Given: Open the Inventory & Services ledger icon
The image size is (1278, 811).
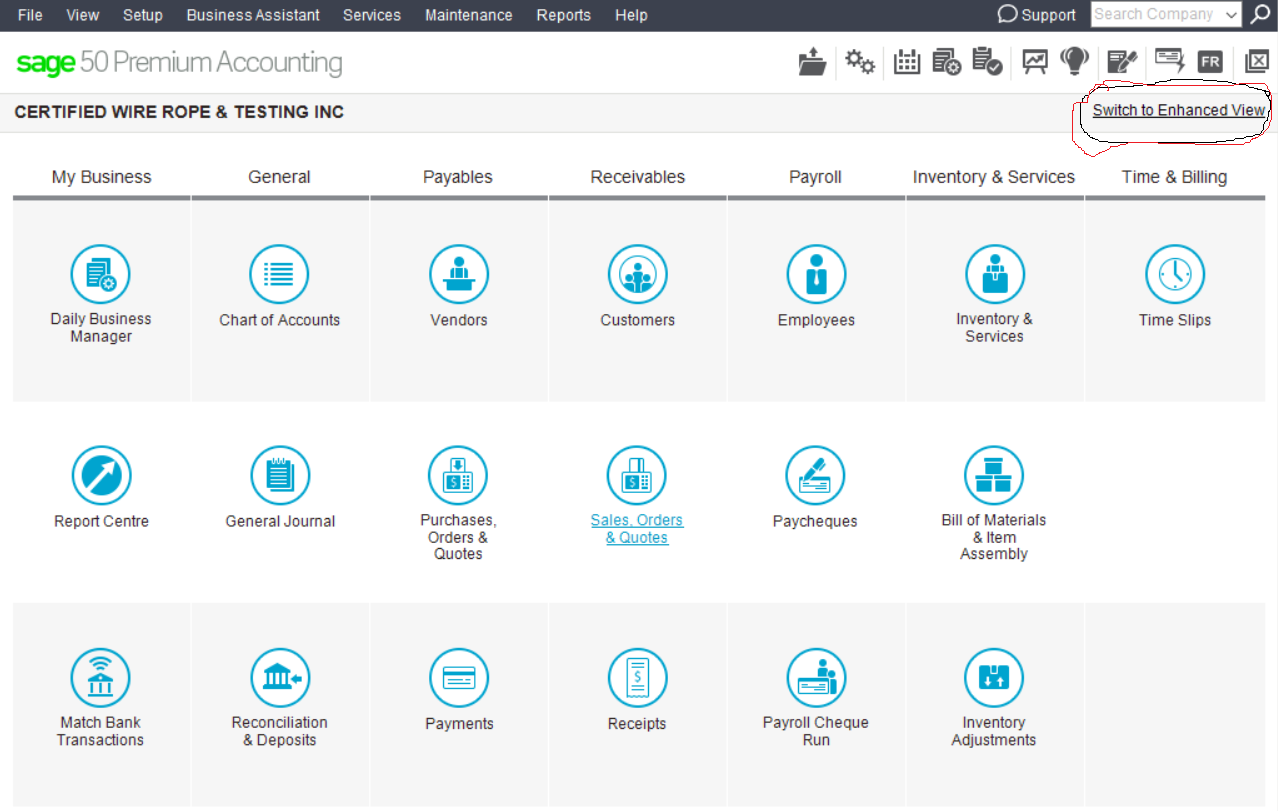Looking at the screenshot, I should [994, 274].
